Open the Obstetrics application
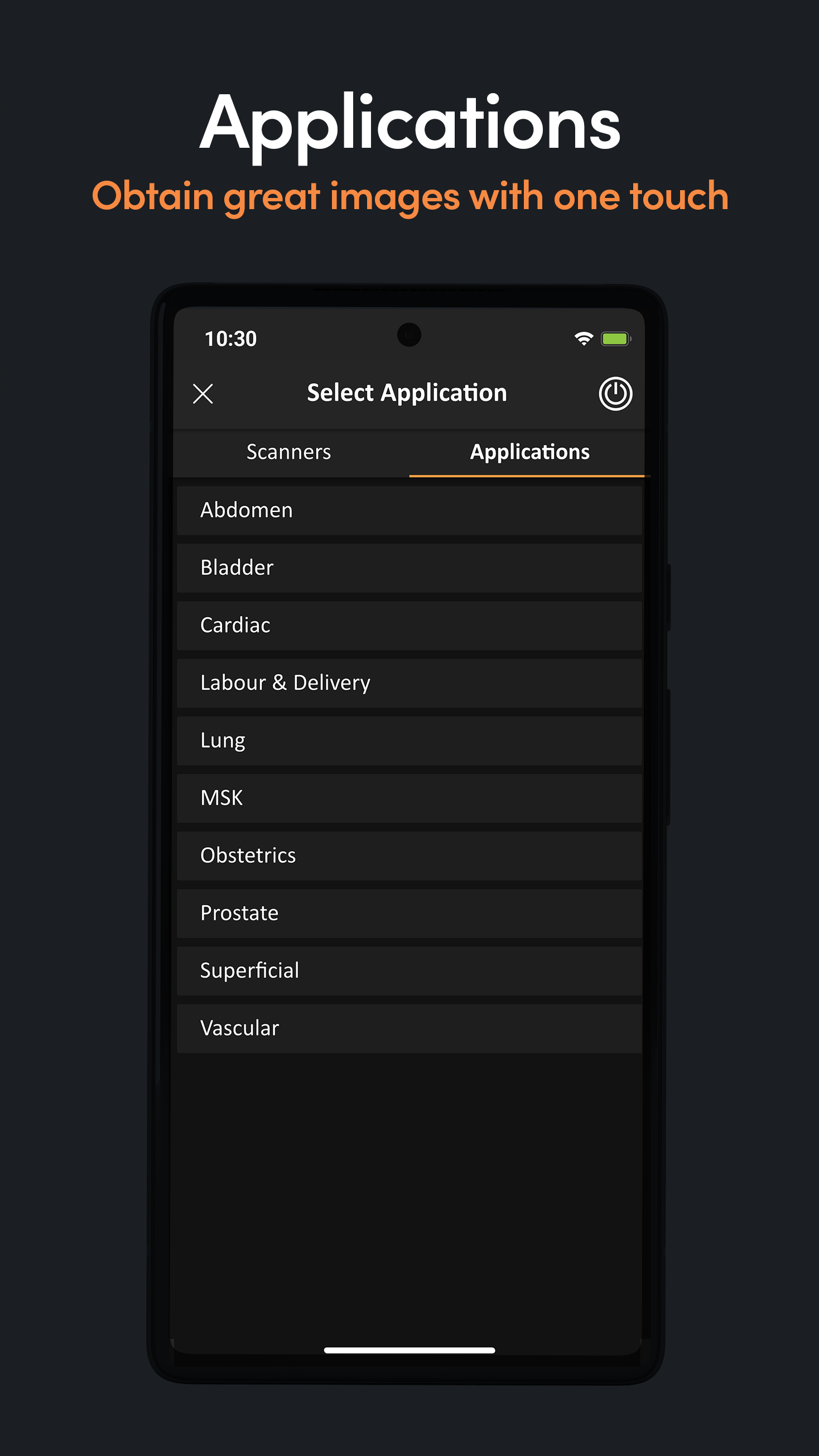The height and width of the screenshot is (1456, 819). [x=409, y=856]
